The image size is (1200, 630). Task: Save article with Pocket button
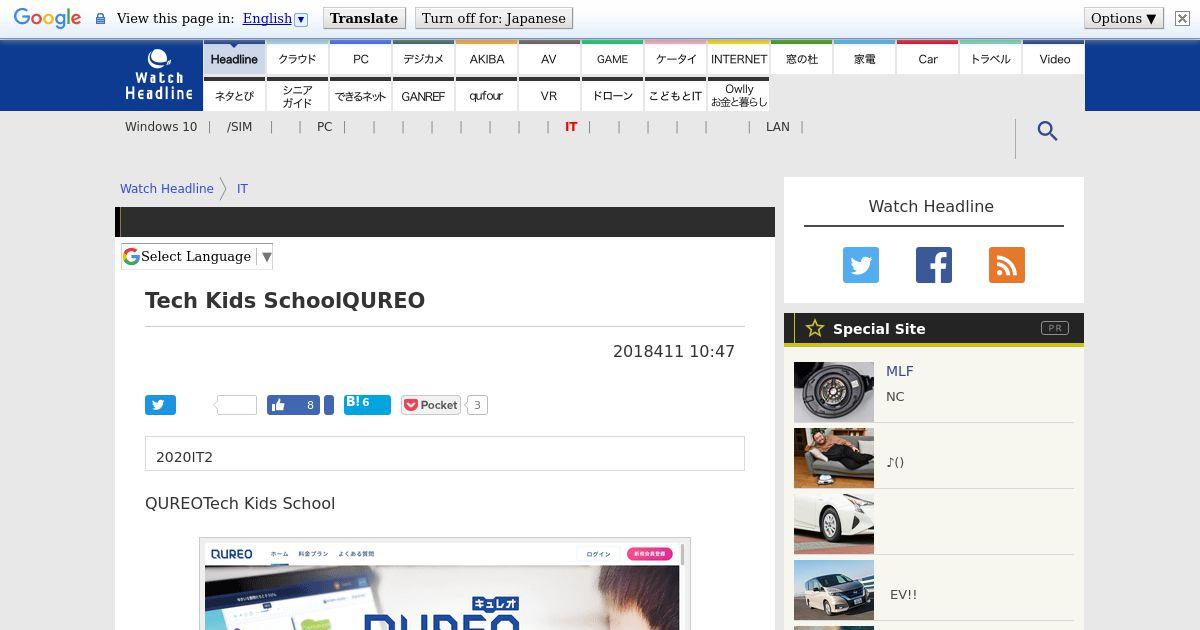click(x=431, y=405)
